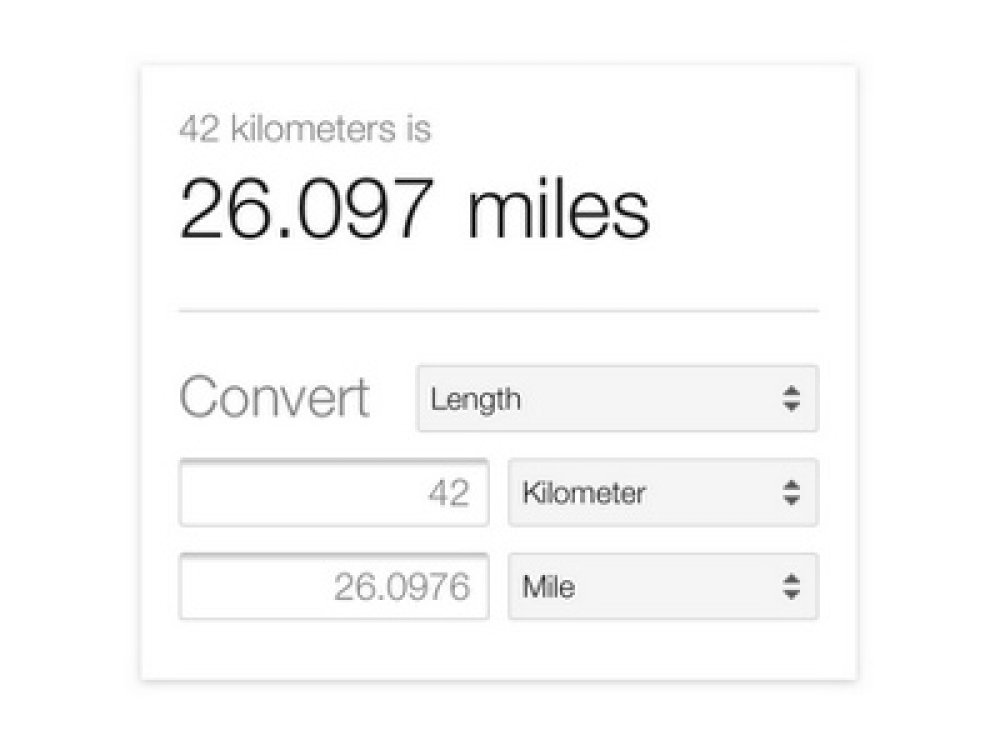Screen dimensions: 1000x750
Task: Click the "Length" text in the category selector
Action: [x=476, y=400]
